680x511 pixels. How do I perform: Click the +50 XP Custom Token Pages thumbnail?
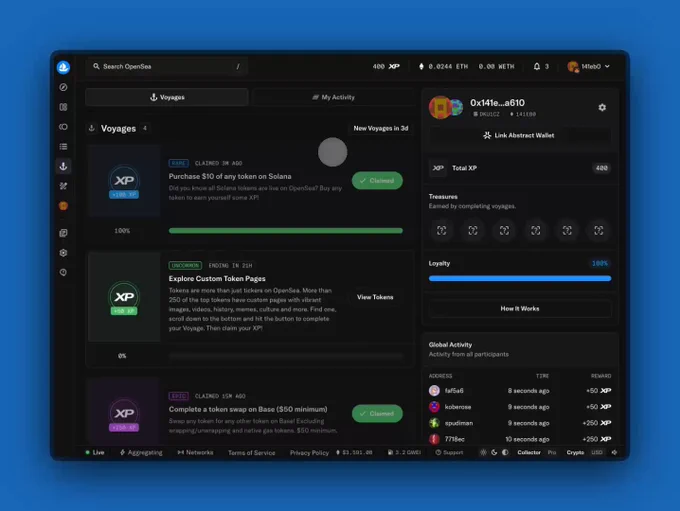point(124,297)
